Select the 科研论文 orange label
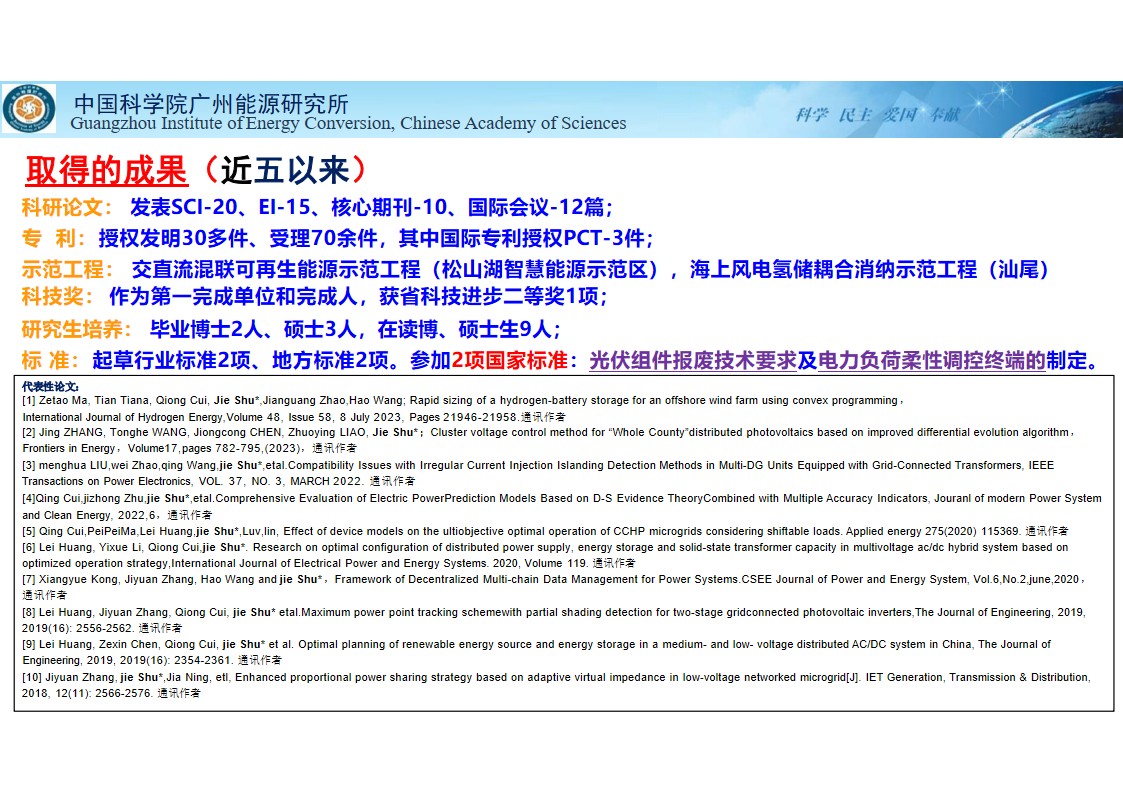 (68, 208)
